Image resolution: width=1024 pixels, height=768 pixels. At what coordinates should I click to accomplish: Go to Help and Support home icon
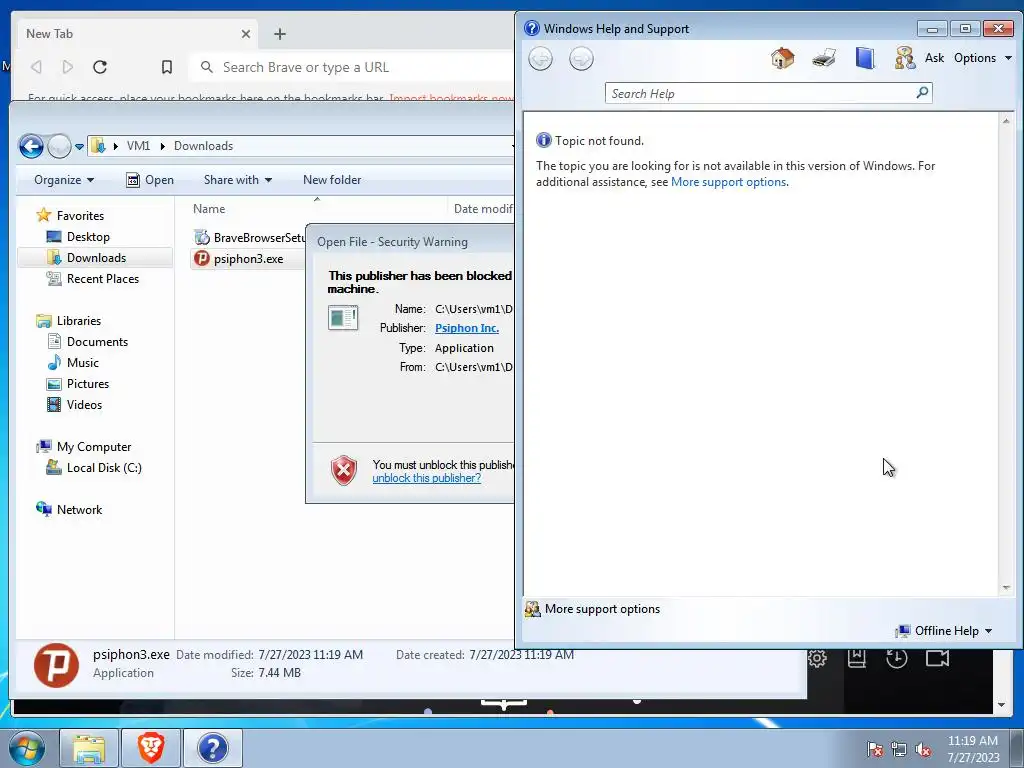click(x=782, y=58)
